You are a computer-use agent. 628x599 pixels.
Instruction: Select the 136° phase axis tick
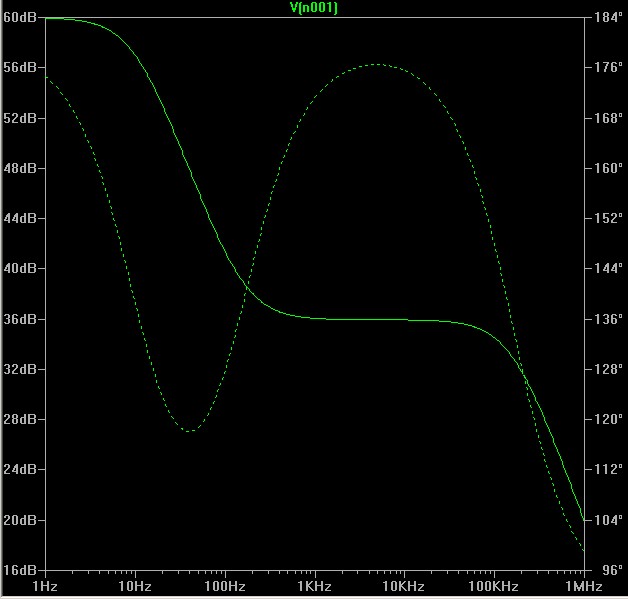pyautogui.click(x=607, y=319)
